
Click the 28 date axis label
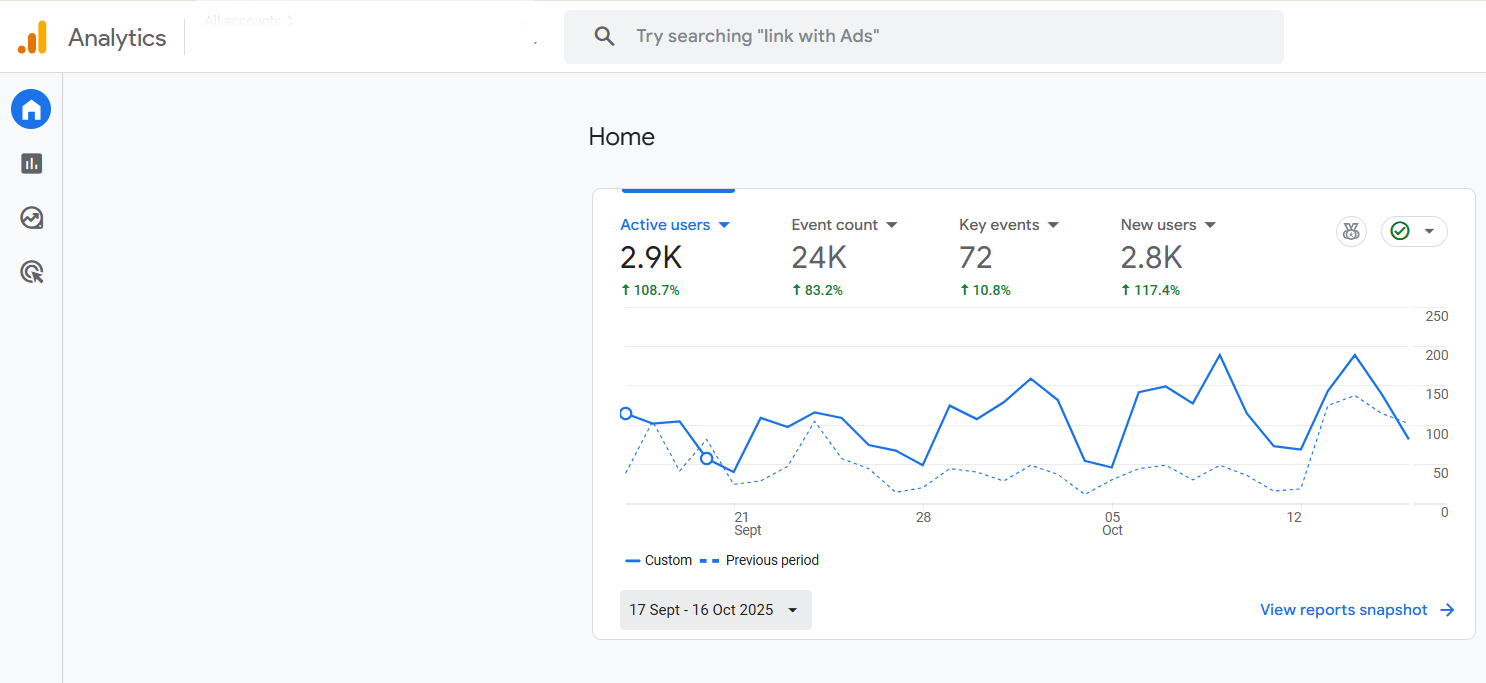point(923,517)
